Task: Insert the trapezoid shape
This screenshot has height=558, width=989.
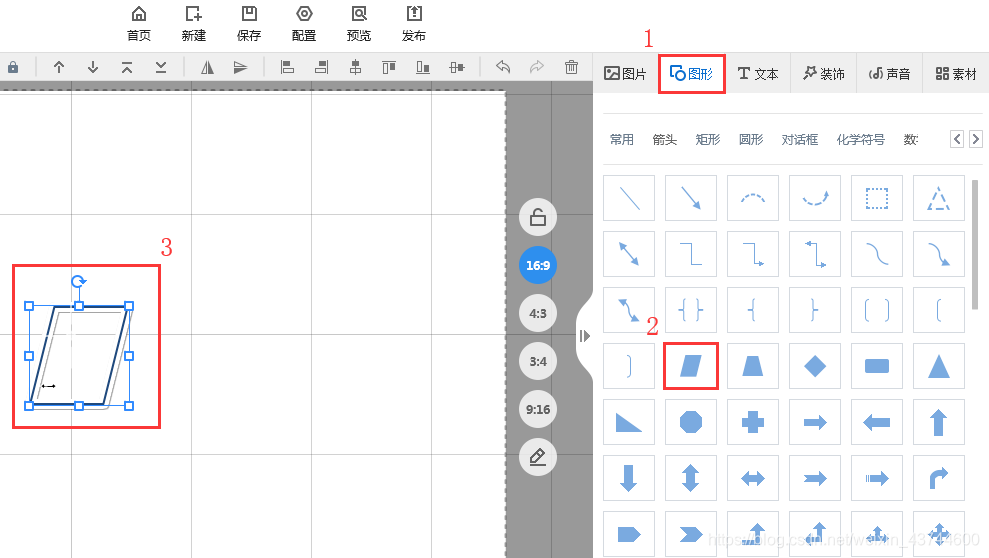Action: (x=752, y=366)
